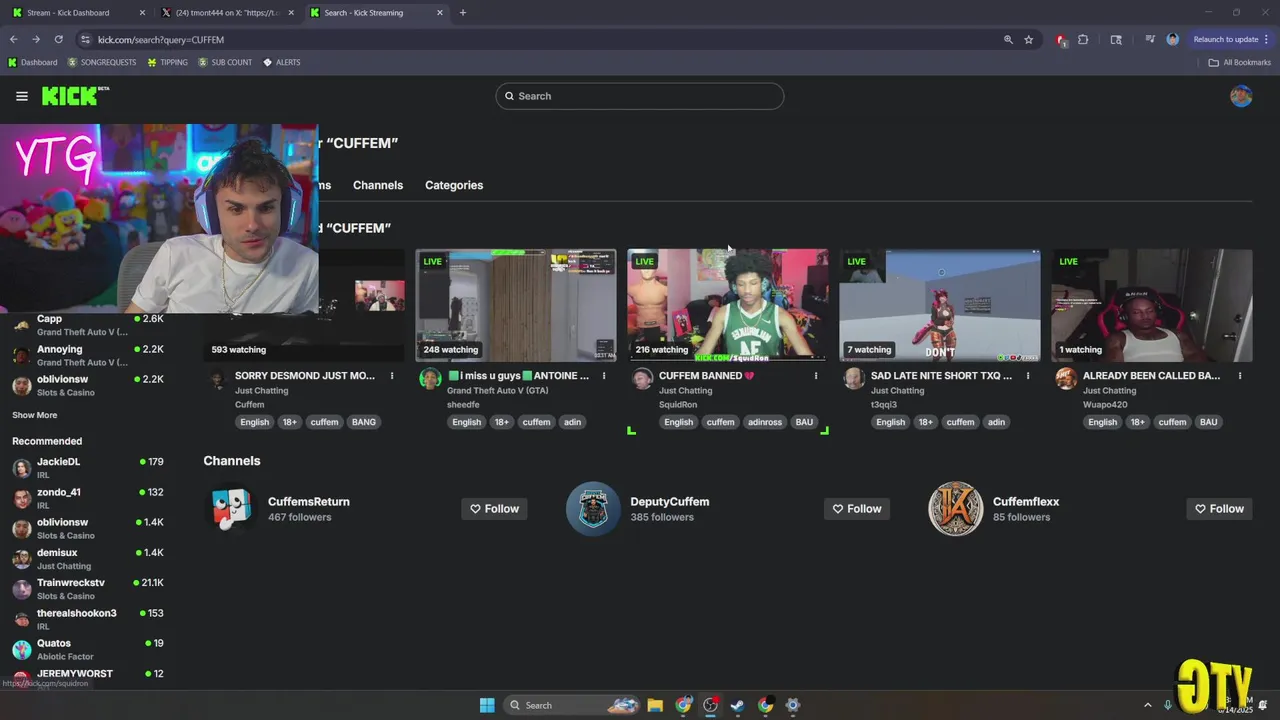Image resolution: width=1280 pixels, height=720 pixels.
Task: Open Settings gear in taskbar
Action: [x=793, y=705]
